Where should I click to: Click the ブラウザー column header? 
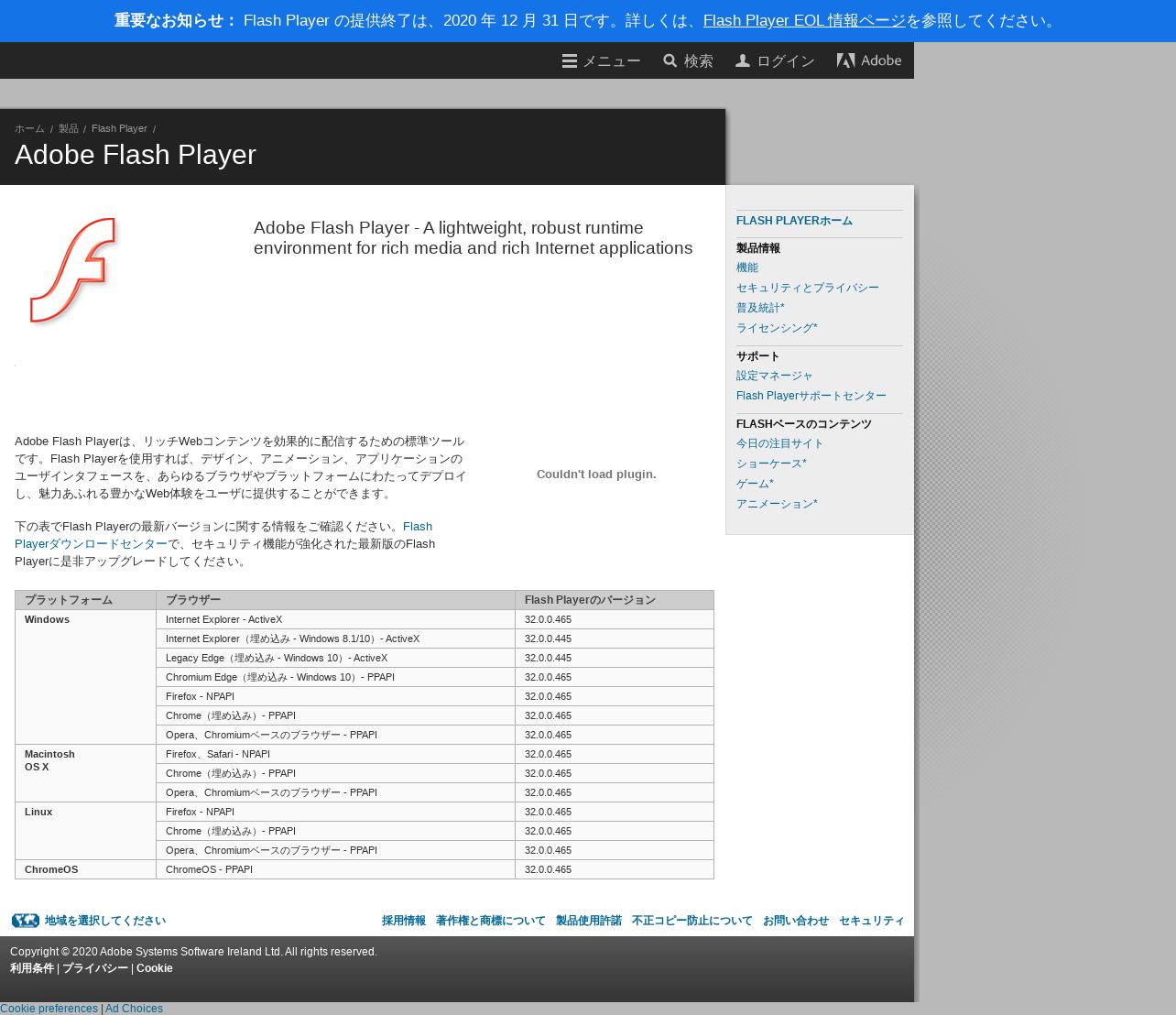tap(336, 600)
